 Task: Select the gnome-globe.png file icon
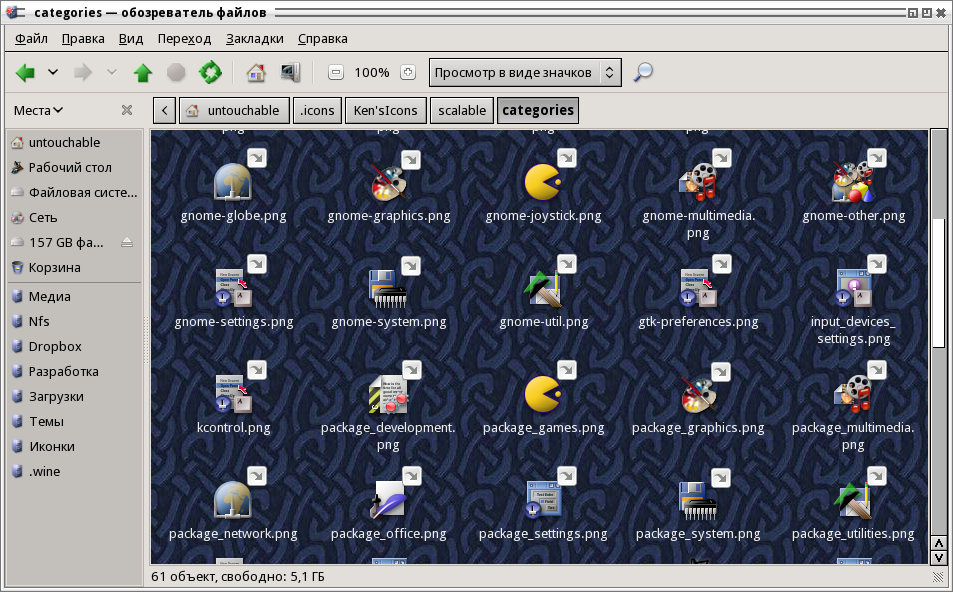coord(233,181)
